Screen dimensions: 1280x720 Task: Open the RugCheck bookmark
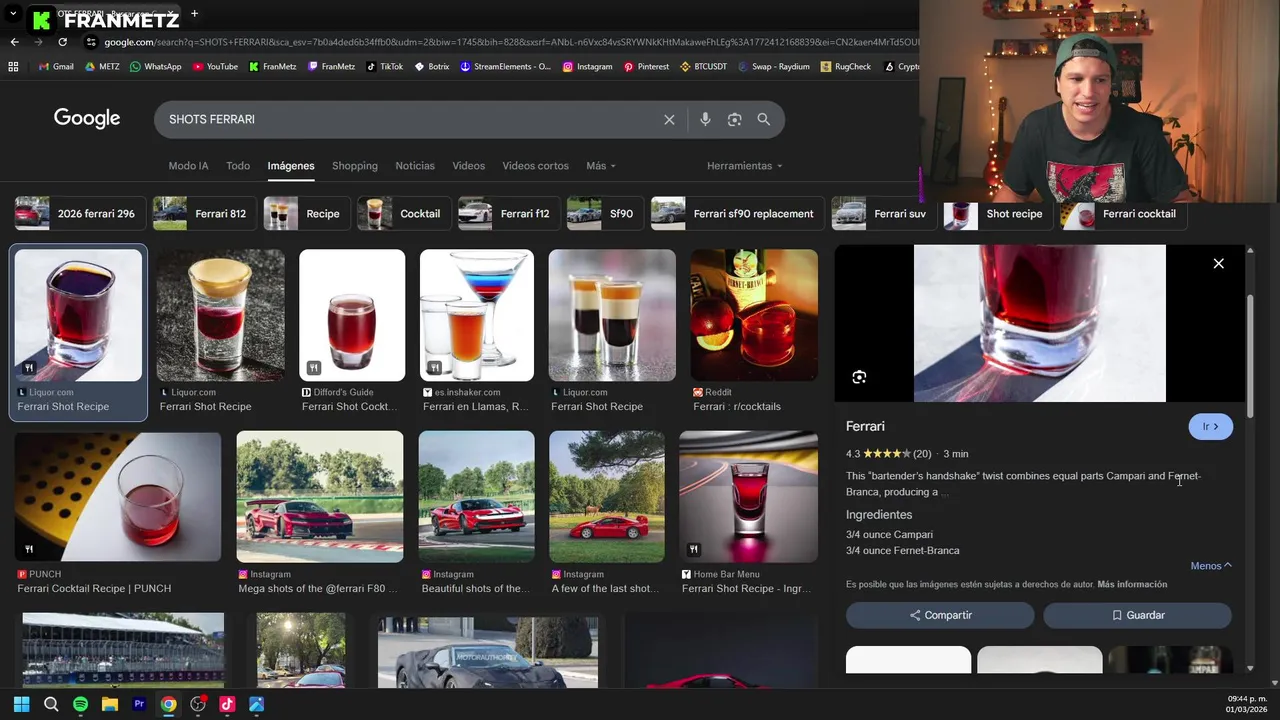(846, 67)
